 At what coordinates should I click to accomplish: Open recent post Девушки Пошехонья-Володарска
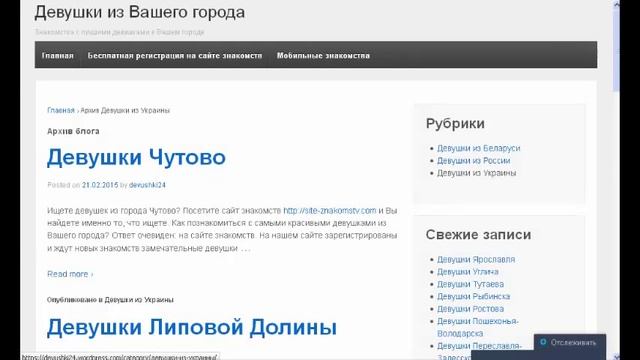click(478, 327)
